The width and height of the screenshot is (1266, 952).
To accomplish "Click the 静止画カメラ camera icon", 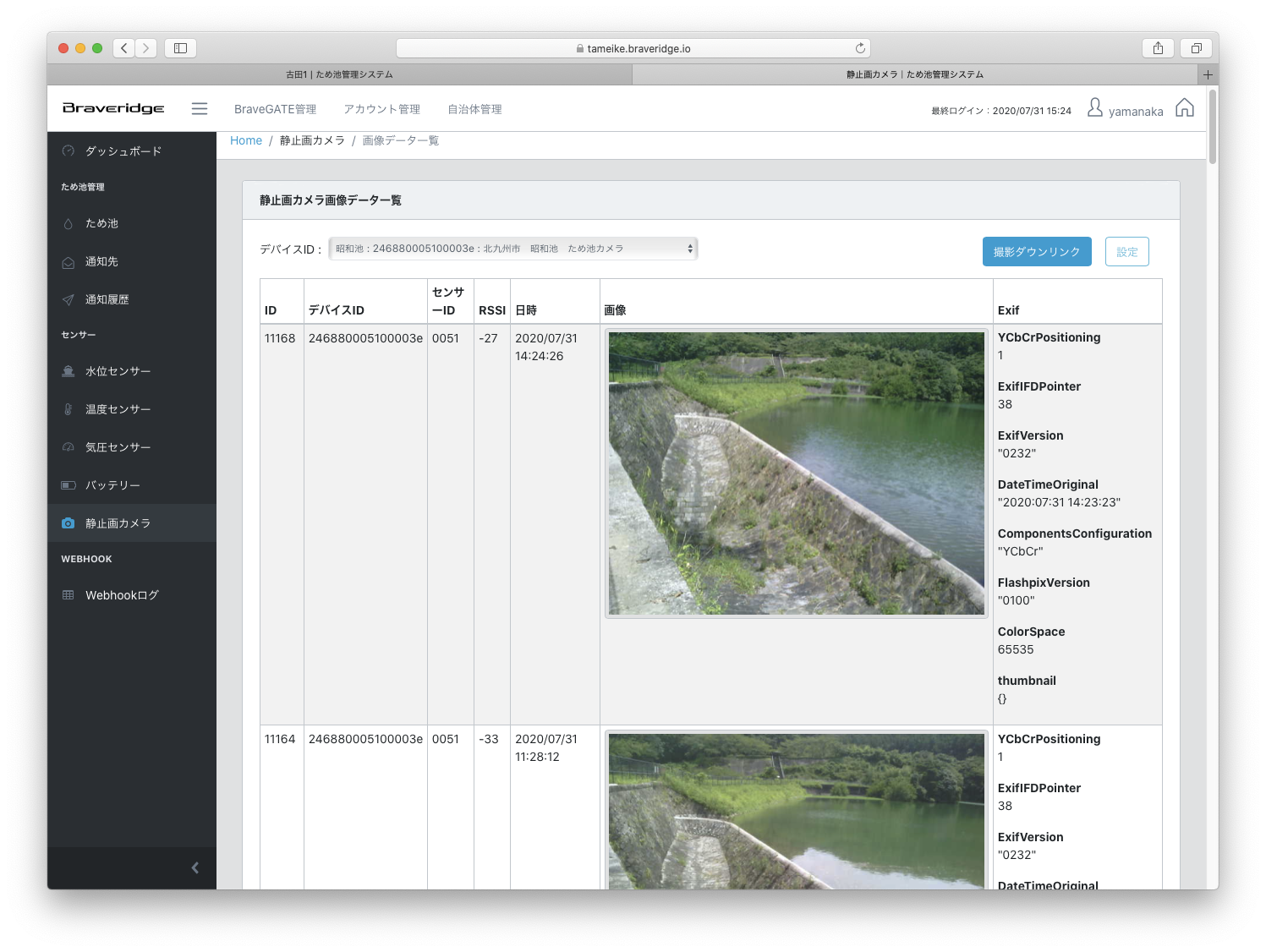I will [69, 523].
